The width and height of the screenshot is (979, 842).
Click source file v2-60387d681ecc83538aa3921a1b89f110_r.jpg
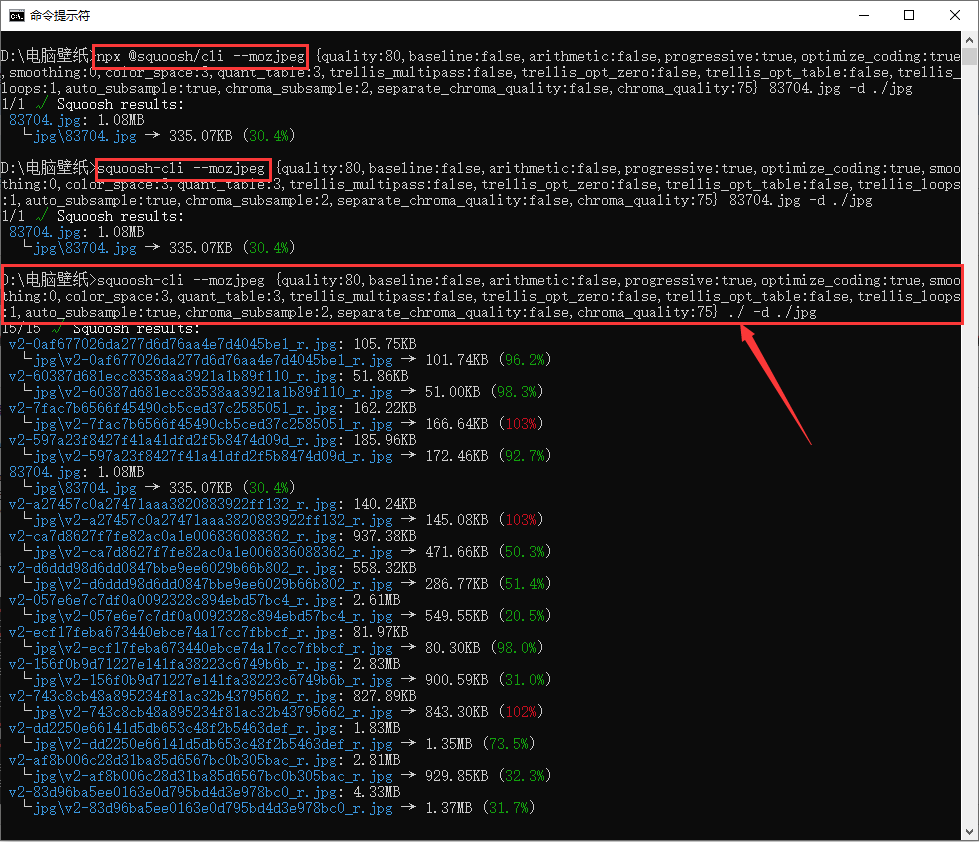[x=172, y=376]
